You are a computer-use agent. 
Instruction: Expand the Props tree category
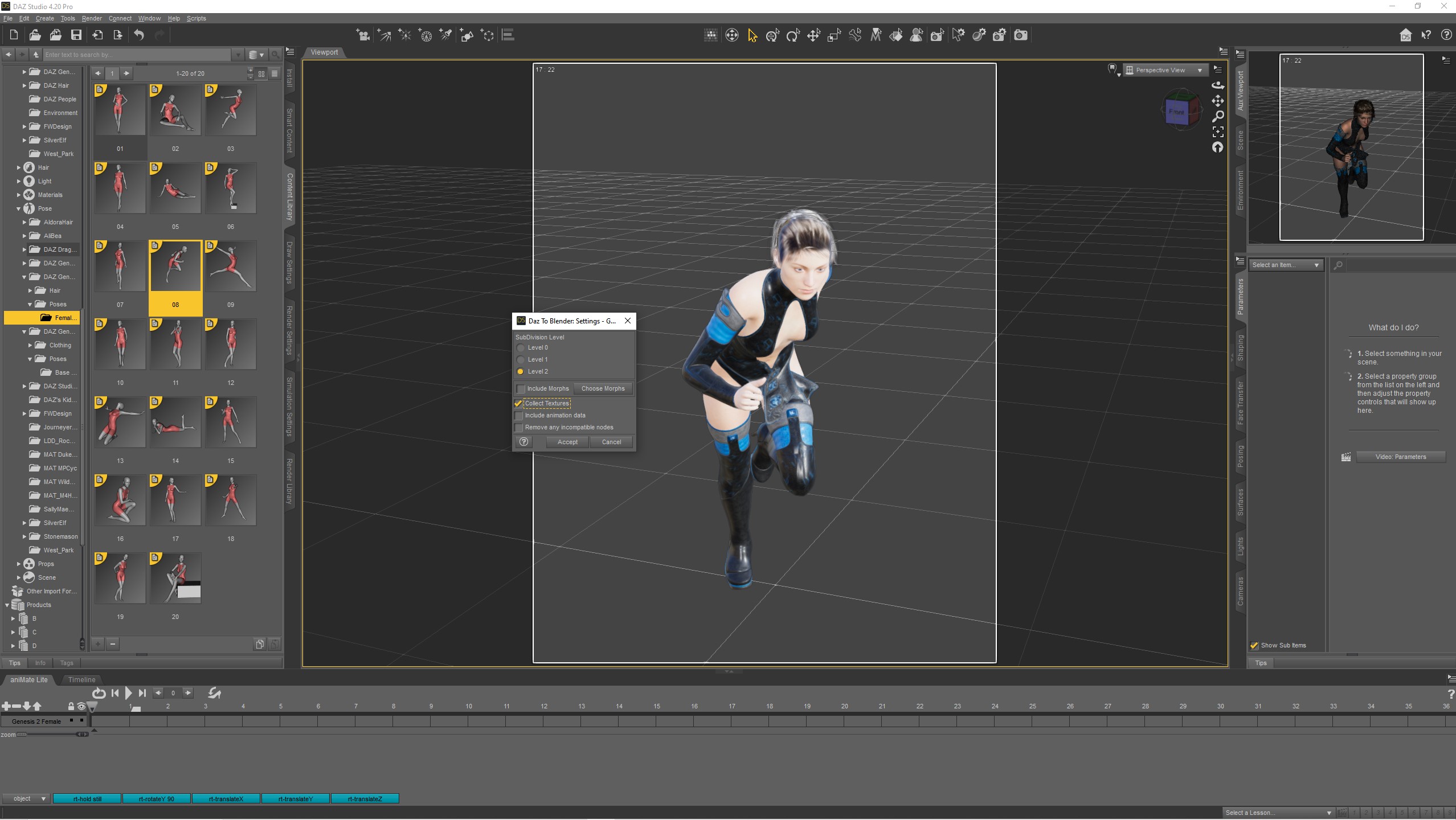click(x=19, y=564)
